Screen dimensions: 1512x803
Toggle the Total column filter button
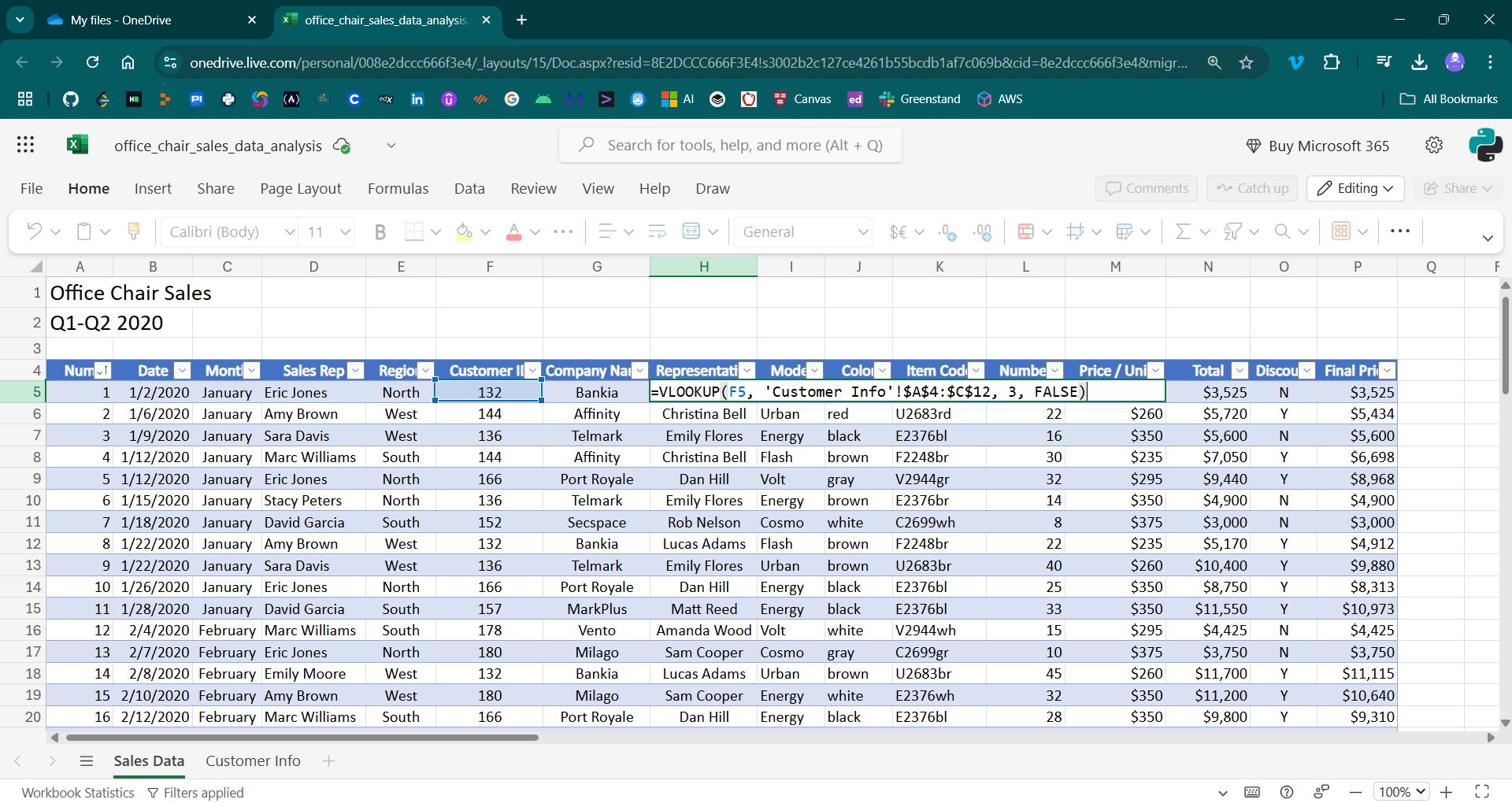[1240, 371]
